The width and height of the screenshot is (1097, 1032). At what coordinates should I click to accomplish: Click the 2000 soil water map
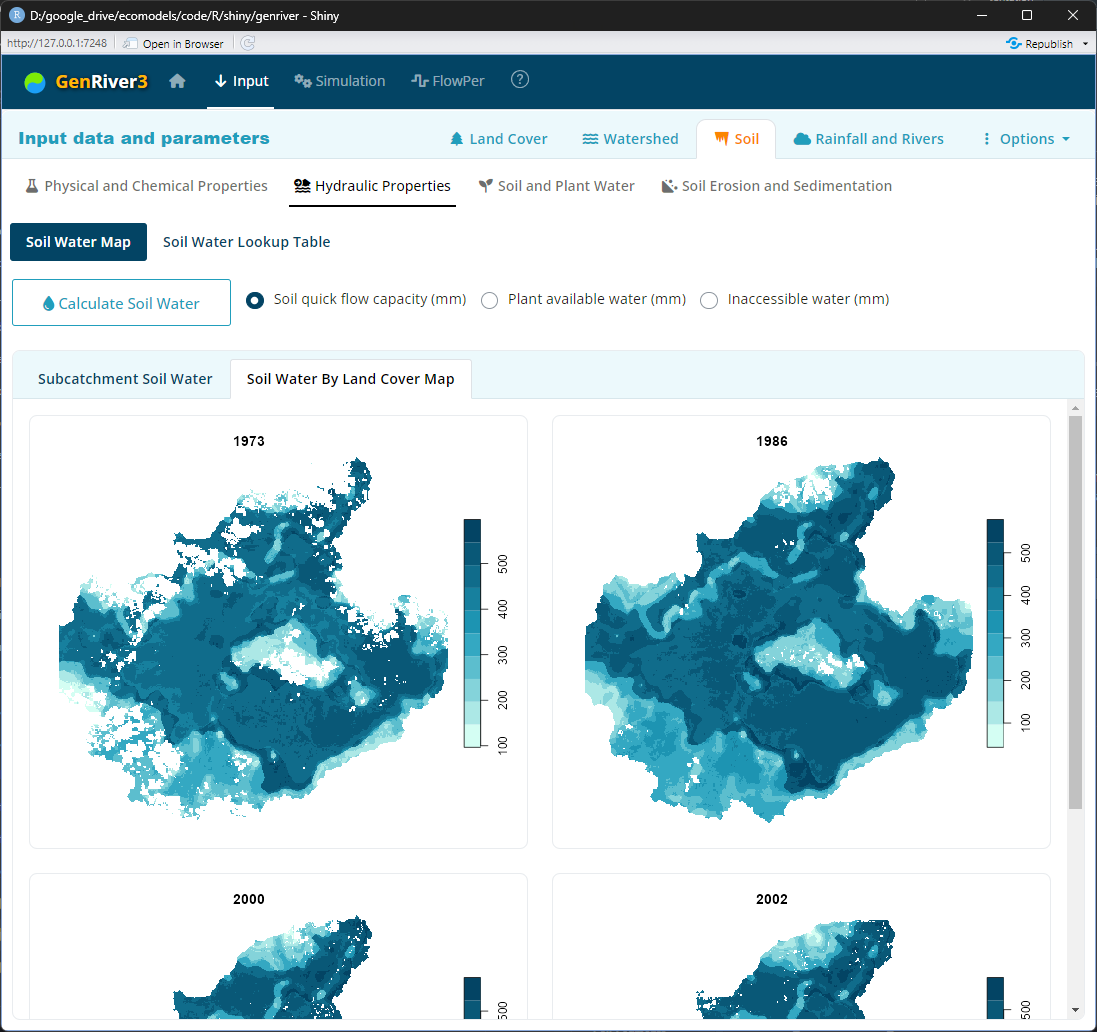(x=273, y=966)
